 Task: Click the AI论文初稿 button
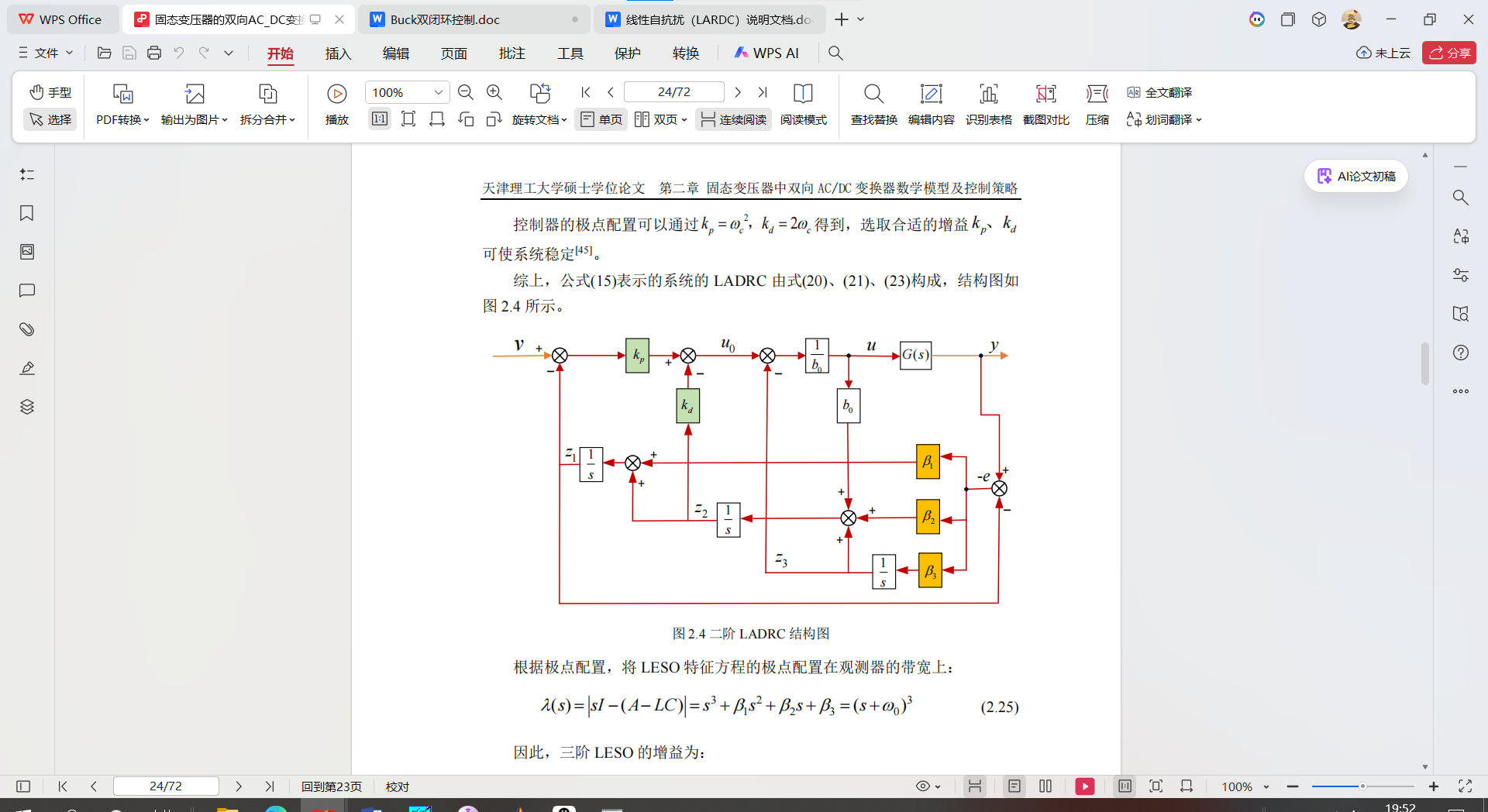click(1356, 176)
